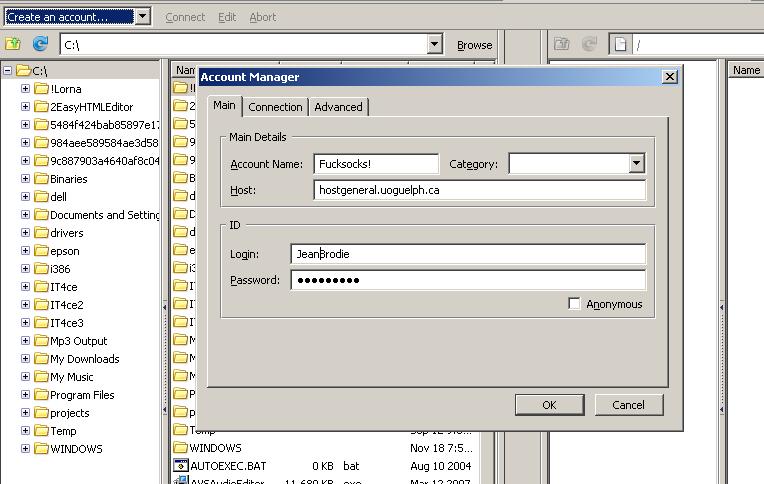Refresh the local directory listing
The height and width of the screenshot is (484, 764).
coord(40,44)
